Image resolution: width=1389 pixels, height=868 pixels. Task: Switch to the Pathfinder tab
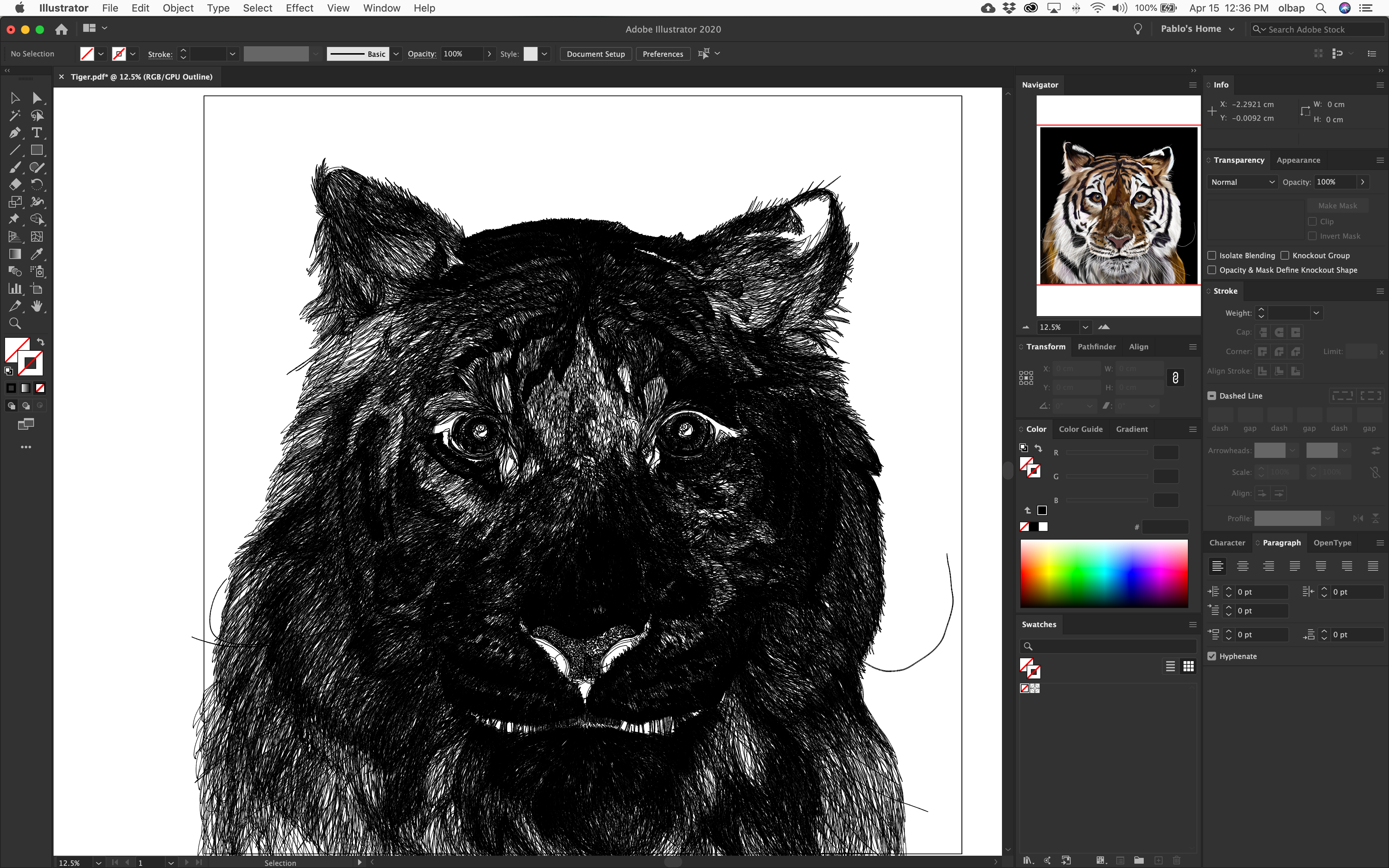(x=1096, y=347)
